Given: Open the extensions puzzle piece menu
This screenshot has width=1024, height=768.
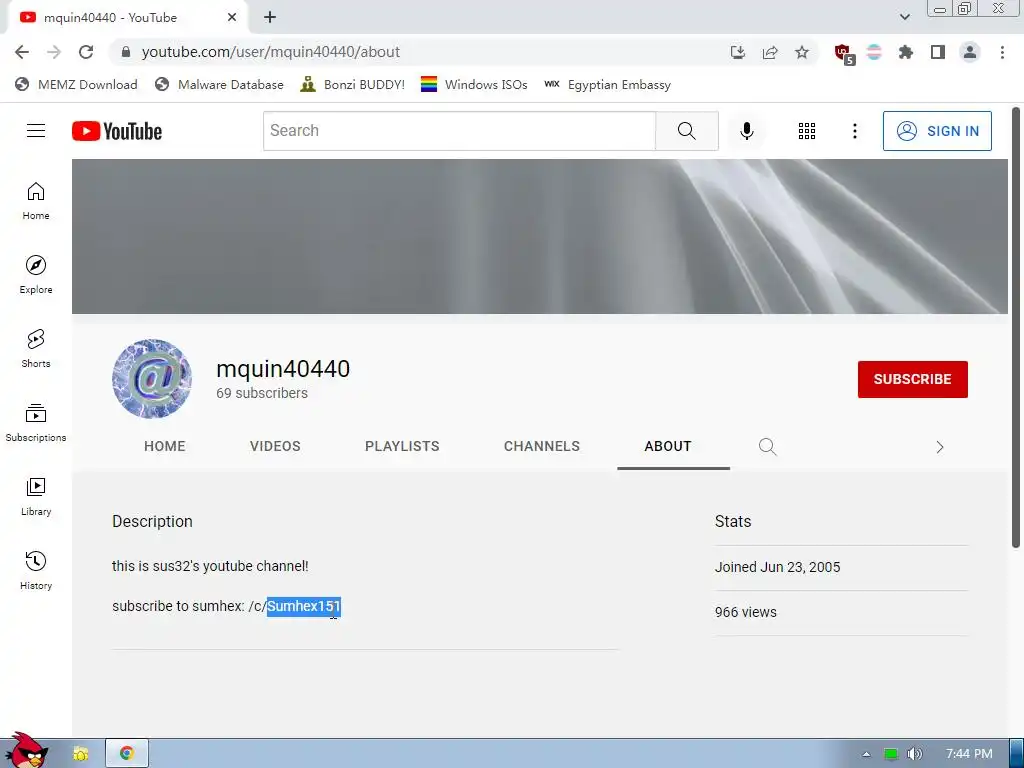Looking at the screenshot, I should point(906,52).
